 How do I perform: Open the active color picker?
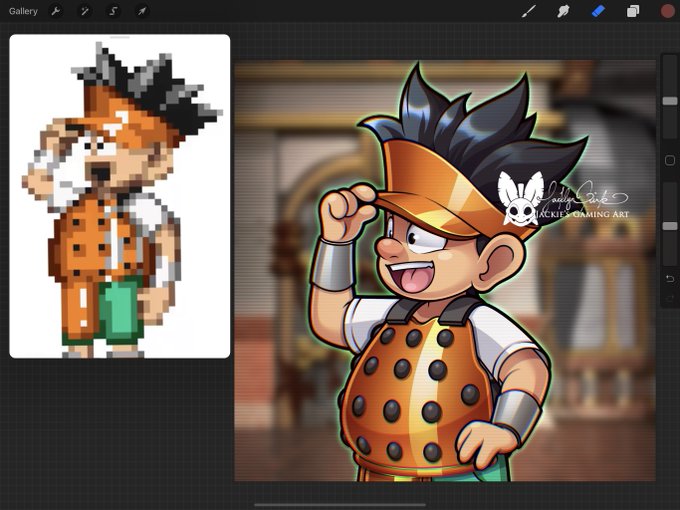[667, 11]
